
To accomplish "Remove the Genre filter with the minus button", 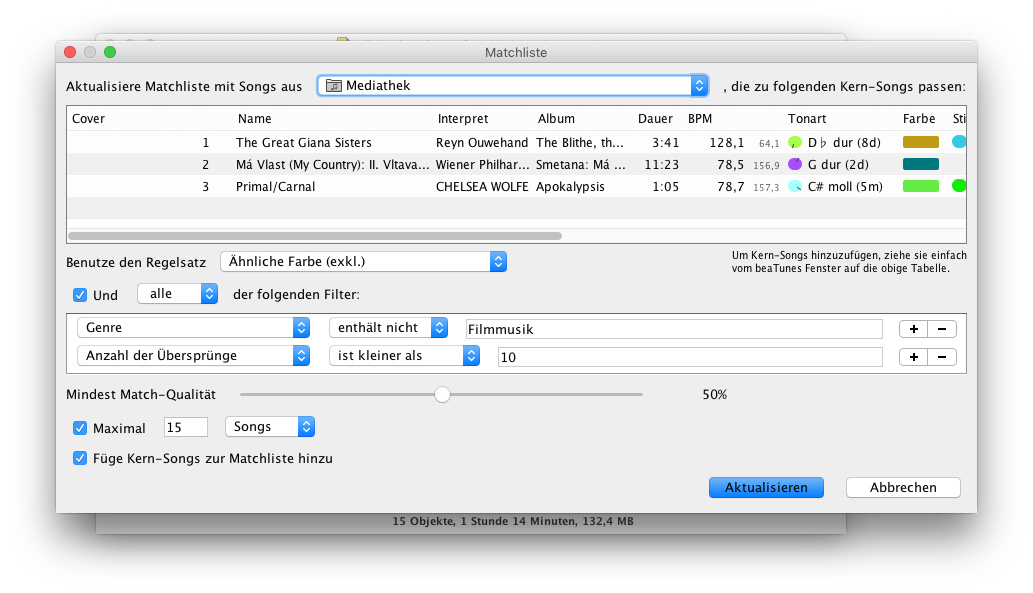I will [x=942, y=328].
